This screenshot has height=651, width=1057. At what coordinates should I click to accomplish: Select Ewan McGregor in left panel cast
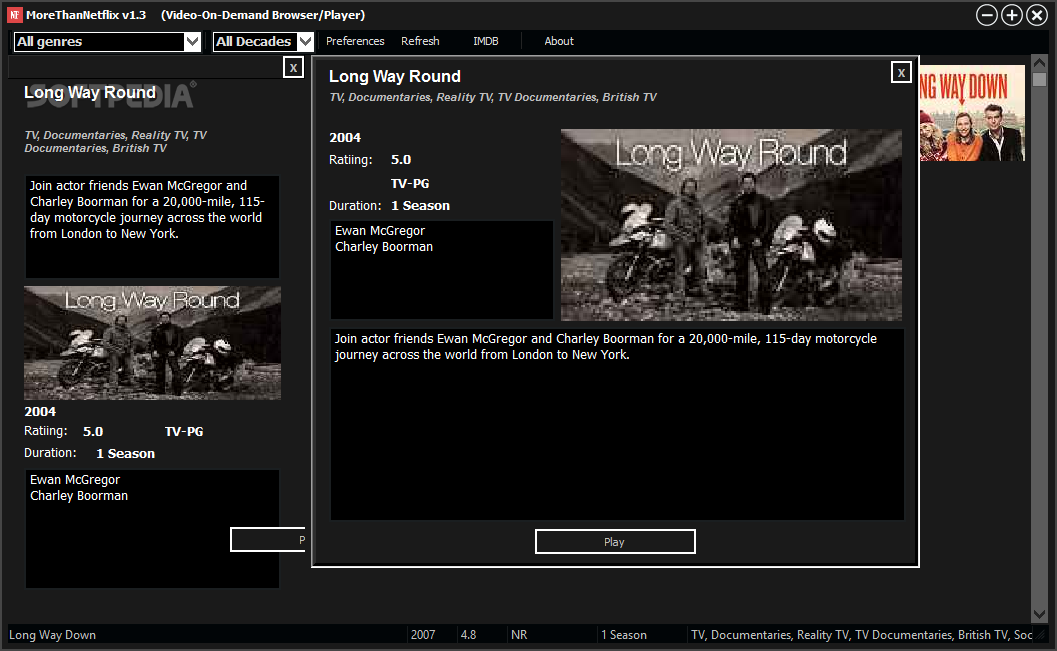(x=75, y=480)
